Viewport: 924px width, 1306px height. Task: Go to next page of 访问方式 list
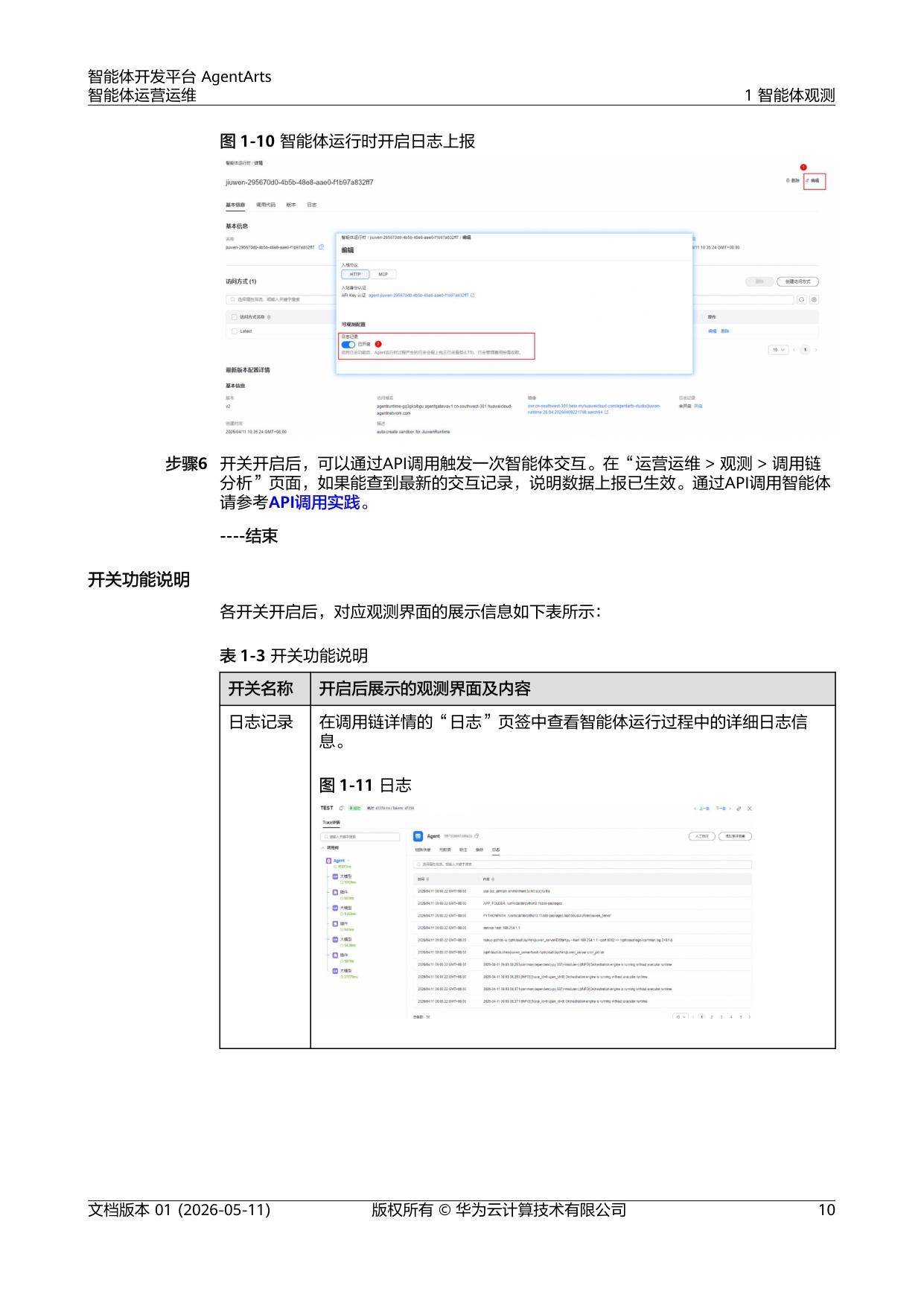(x=816, y=350)
